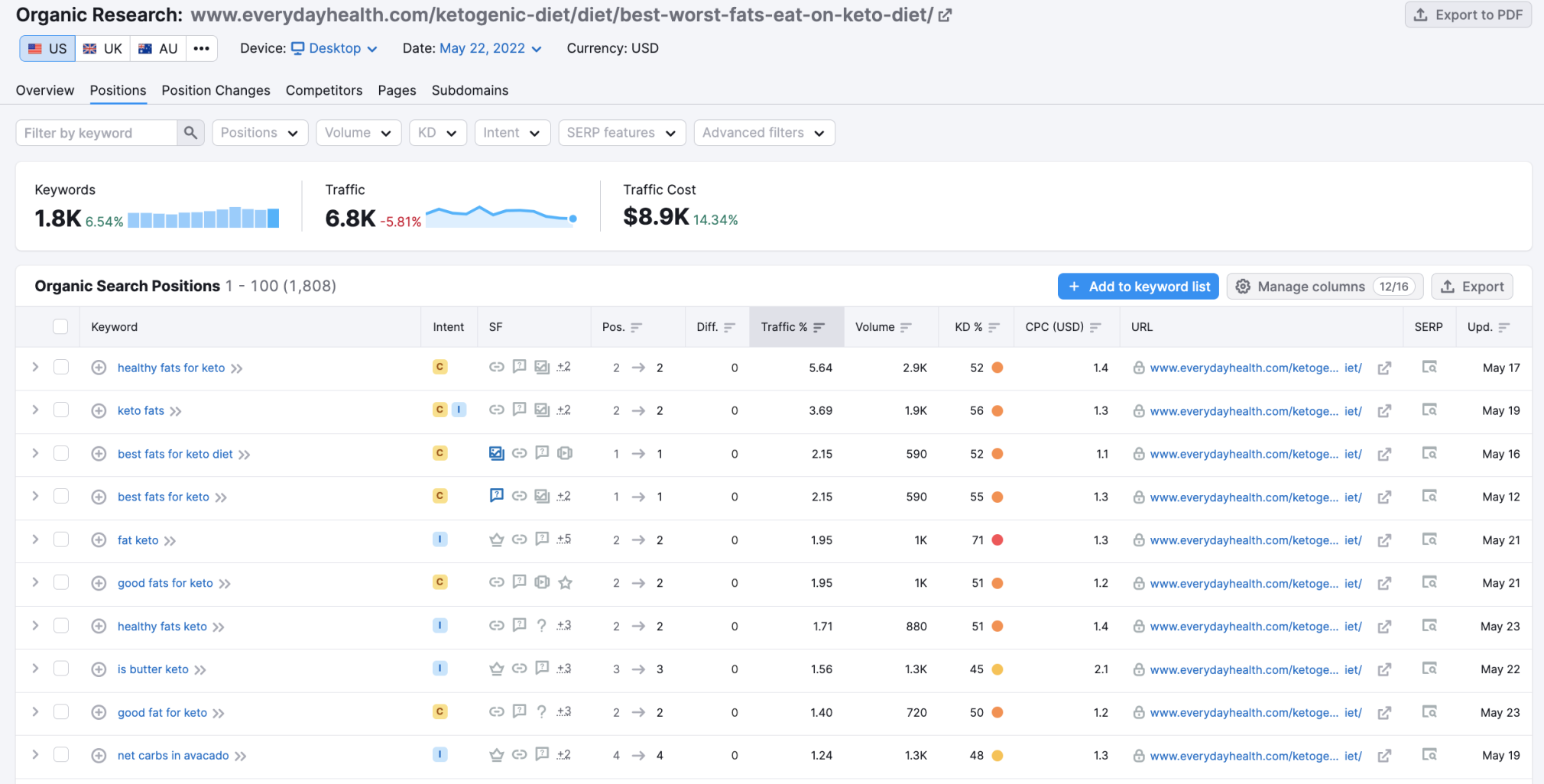This screenshot has height=784, width=1544.
Task: Click into the Filter by keyword field
Action: [97, 133]
